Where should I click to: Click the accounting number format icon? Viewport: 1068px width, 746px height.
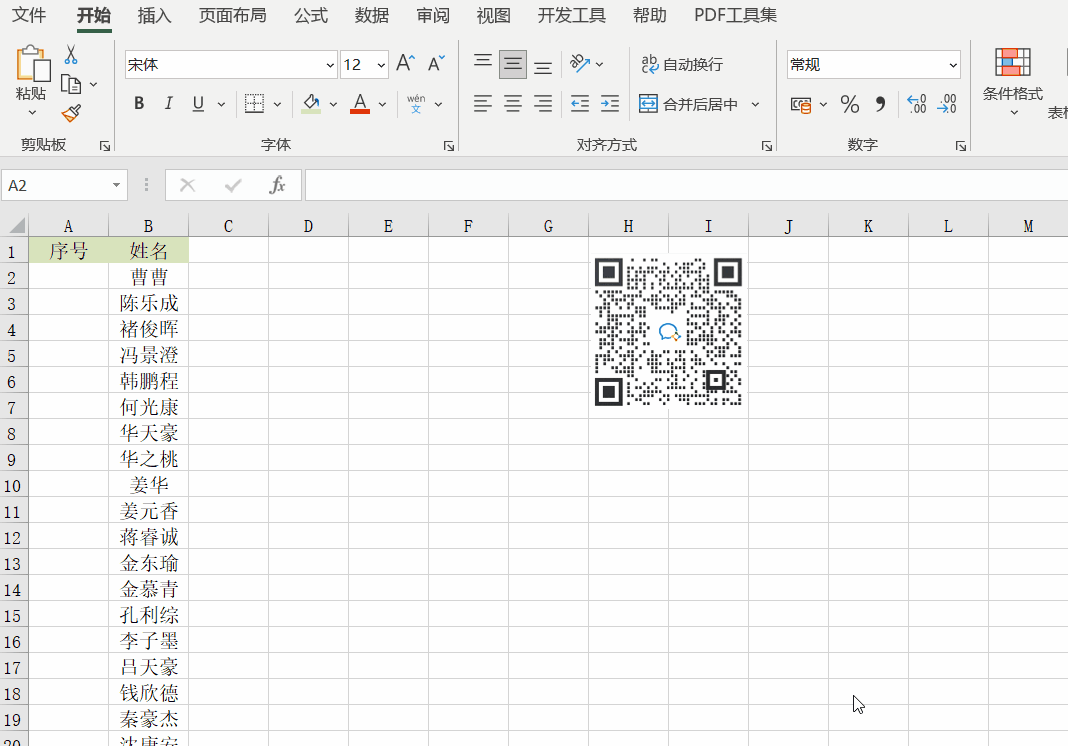tap(801, 104)
